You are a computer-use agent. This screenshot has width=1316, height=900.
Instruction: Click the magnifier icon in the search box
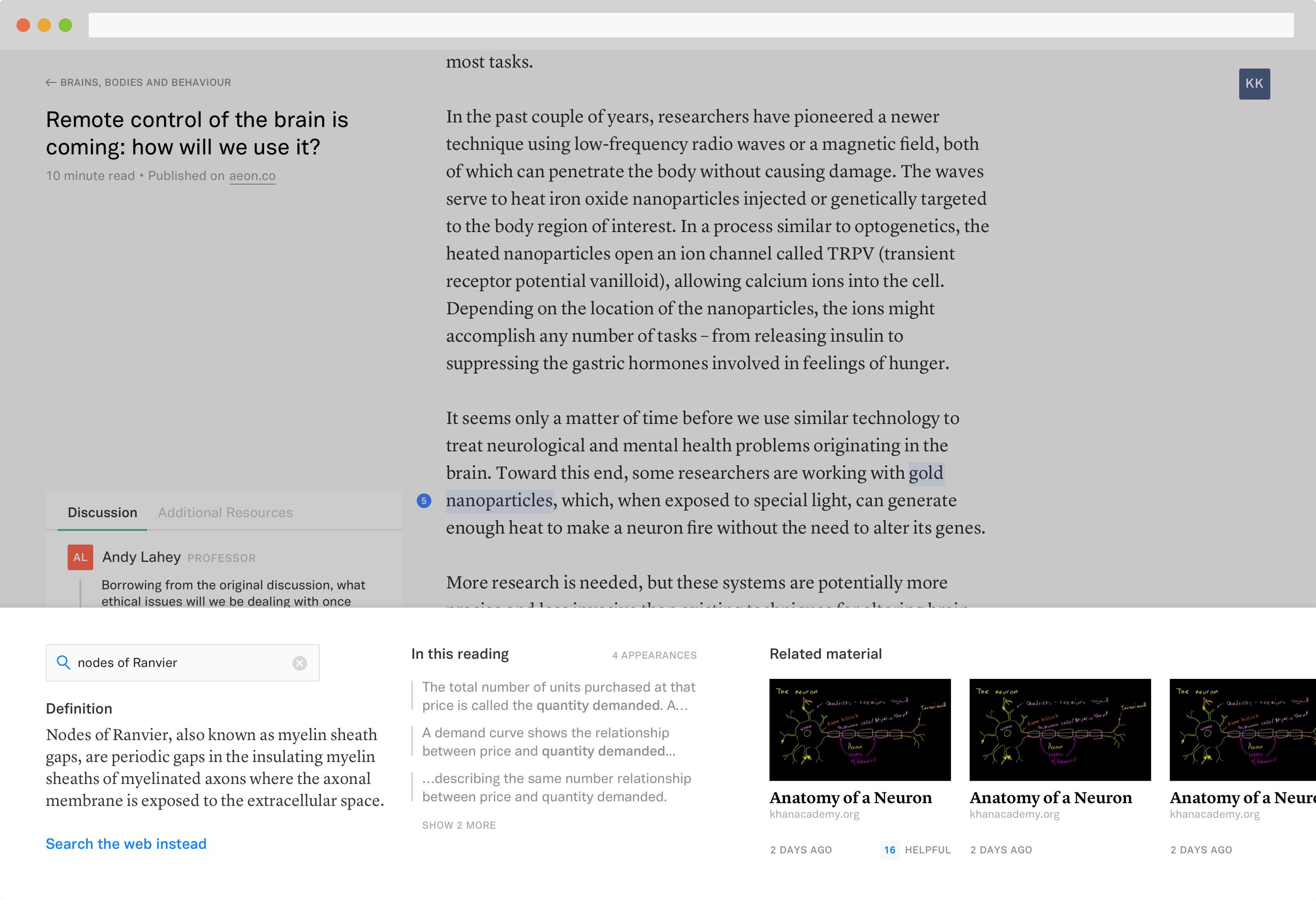64,662
